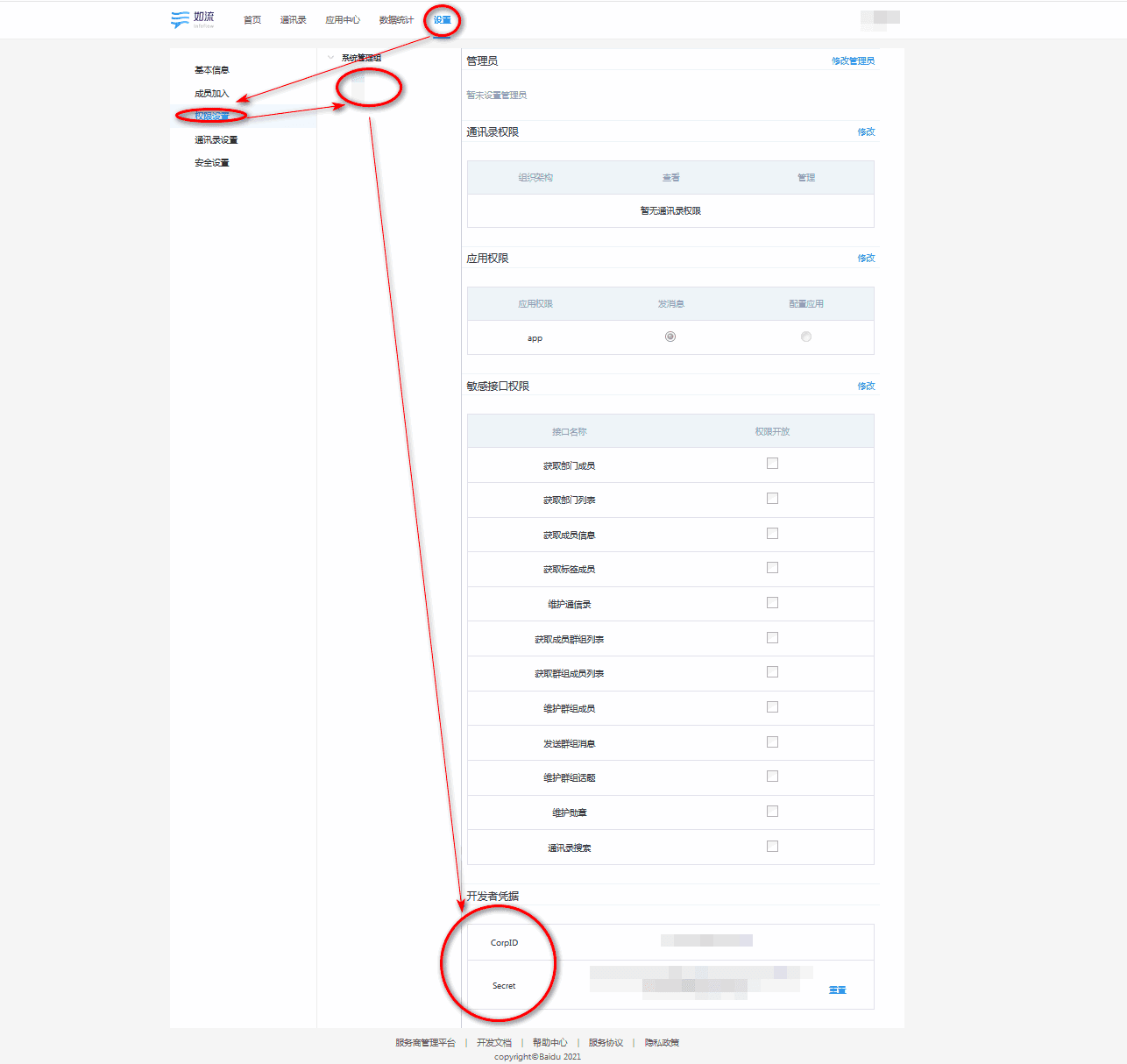The height and width of the screenshot is (1064, 1127).
Task: Click the 重置 link for Secret
Action: point(838,990)
